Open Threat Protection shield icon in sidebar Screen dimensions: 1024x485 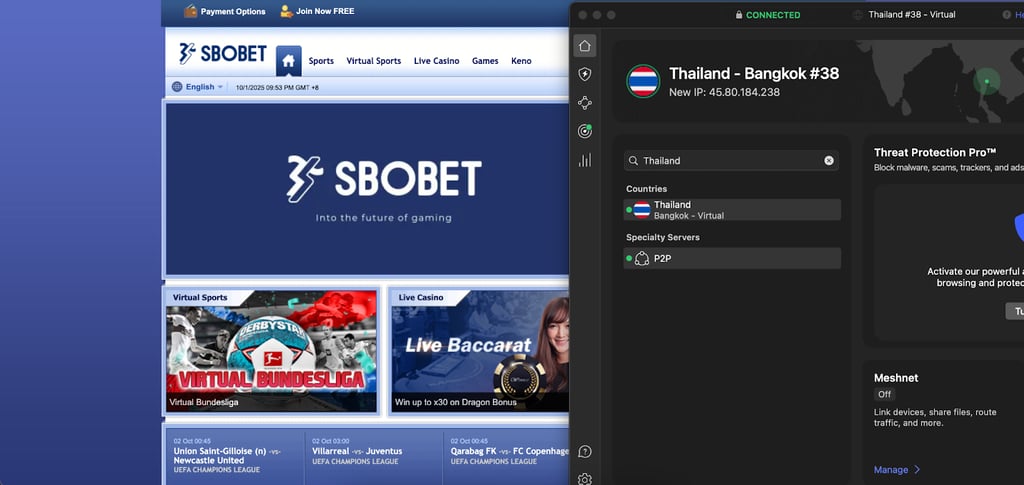click(x=584, y=74)
